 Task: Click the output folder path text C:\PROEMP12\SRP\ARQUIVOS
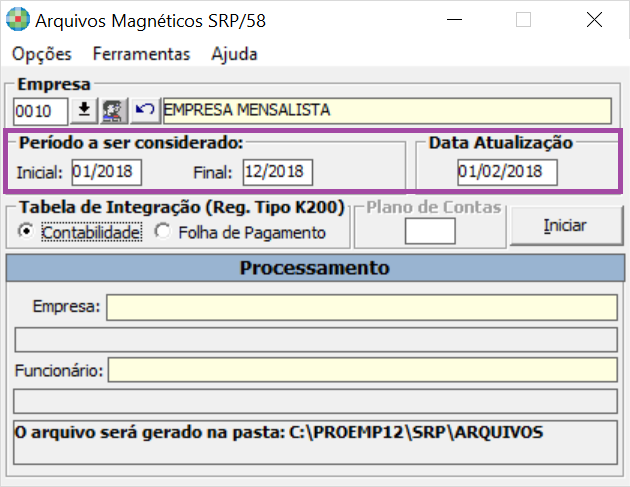416,432
